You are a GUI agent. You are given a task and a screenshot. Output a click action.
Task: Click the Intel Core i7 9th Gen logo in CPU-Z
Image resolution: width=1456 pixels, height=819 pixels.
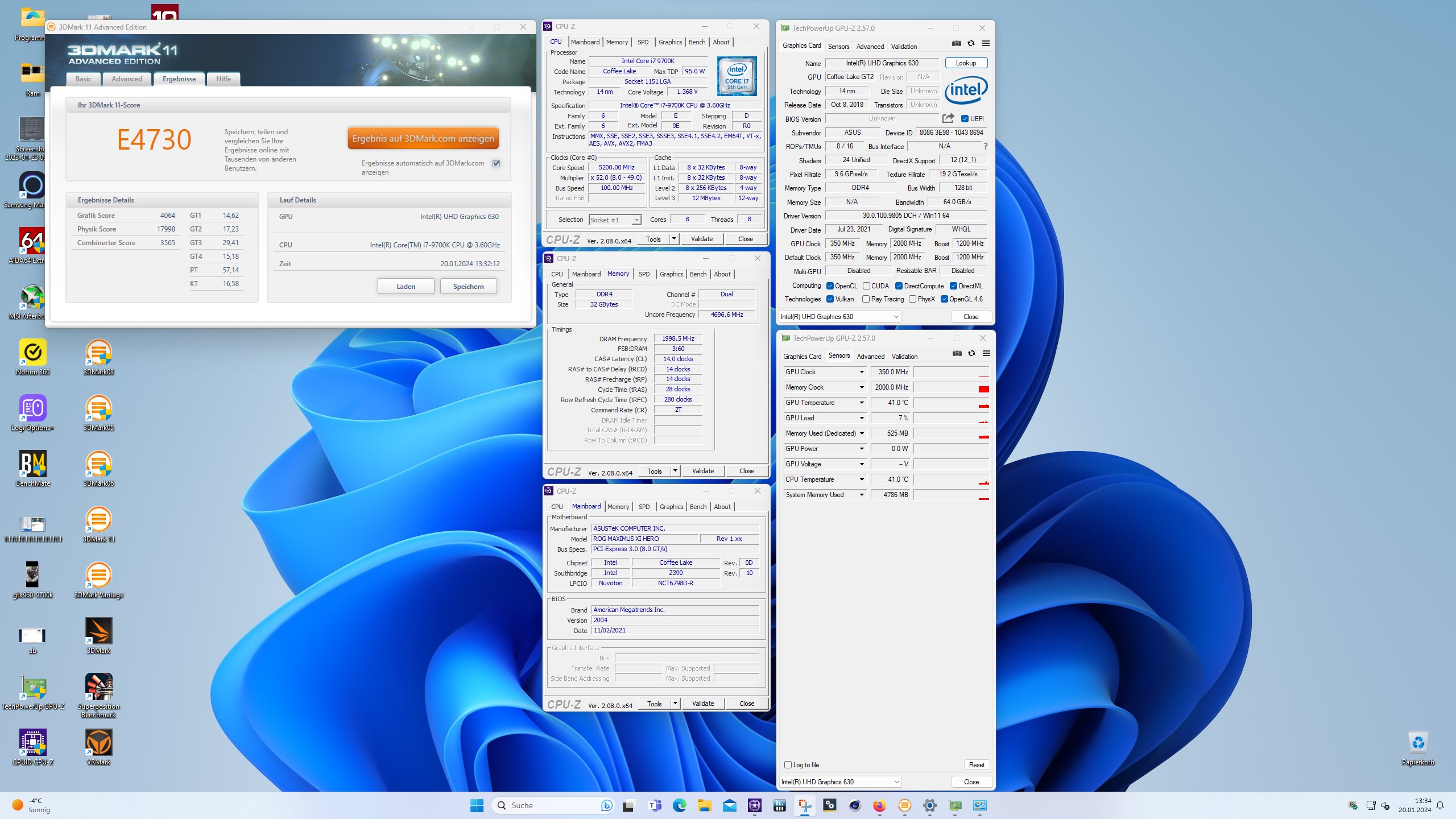(x=737, y=76)
